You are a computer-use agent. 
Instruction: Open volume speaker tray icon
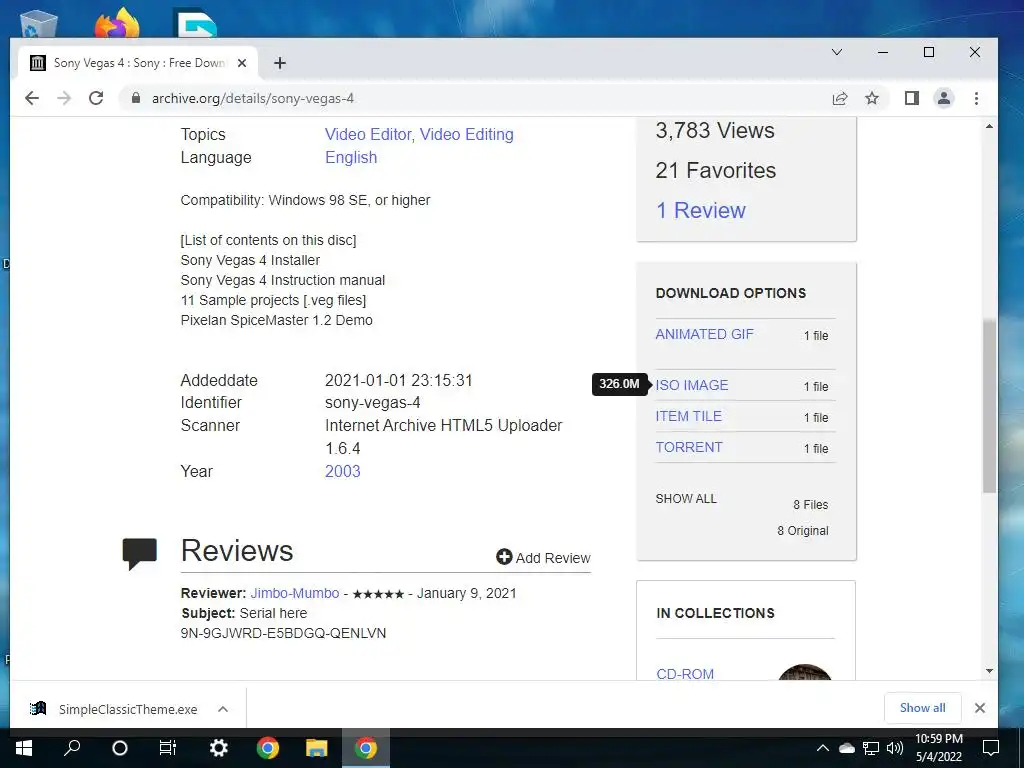click(x=895, y=748)
